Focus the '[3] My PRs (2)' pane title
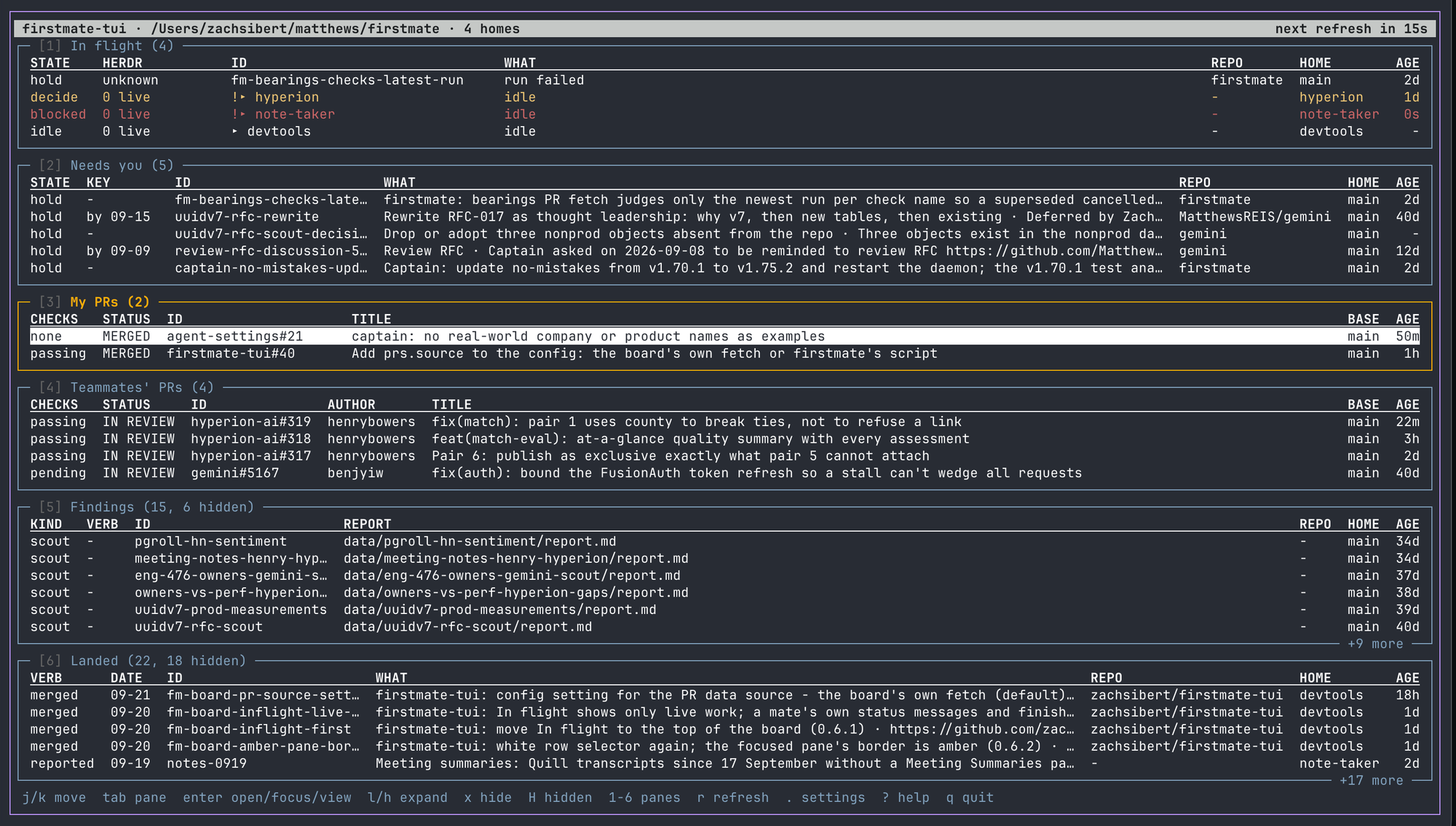Viewport: 1456px width, 826px height. (95, 302)
